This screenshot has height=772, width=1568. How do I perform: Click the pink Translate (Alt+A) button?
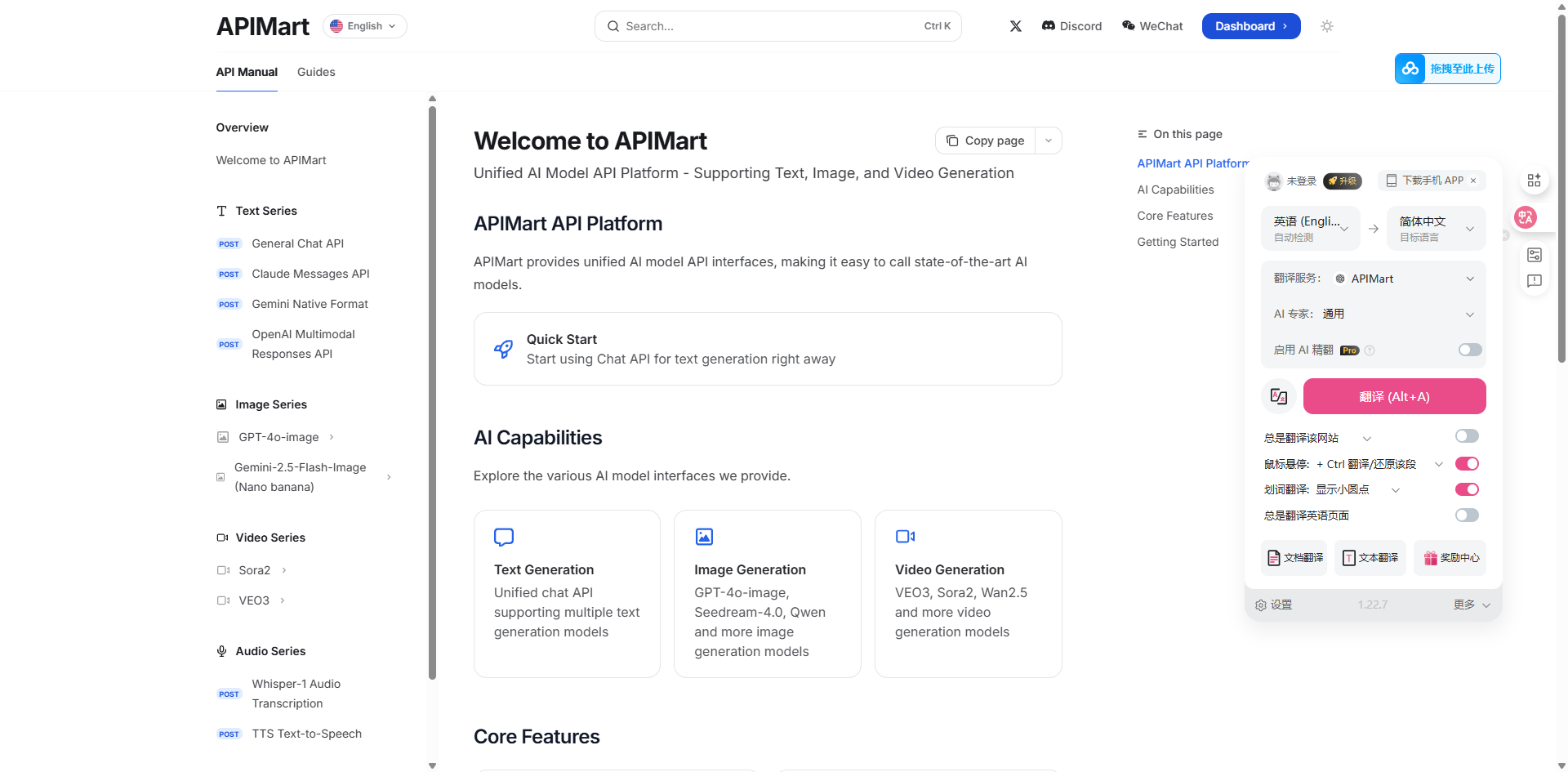(1394, 396)
